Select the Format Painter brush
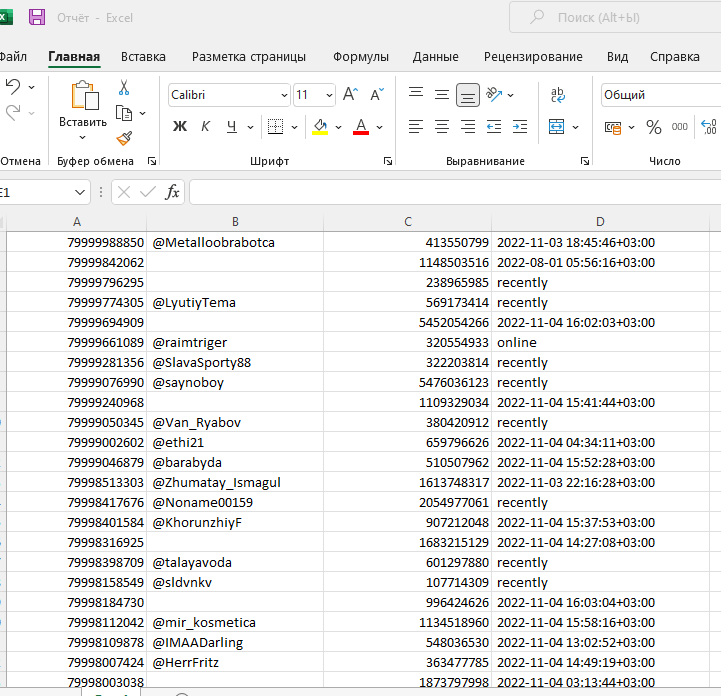 [x=124, y=138]
